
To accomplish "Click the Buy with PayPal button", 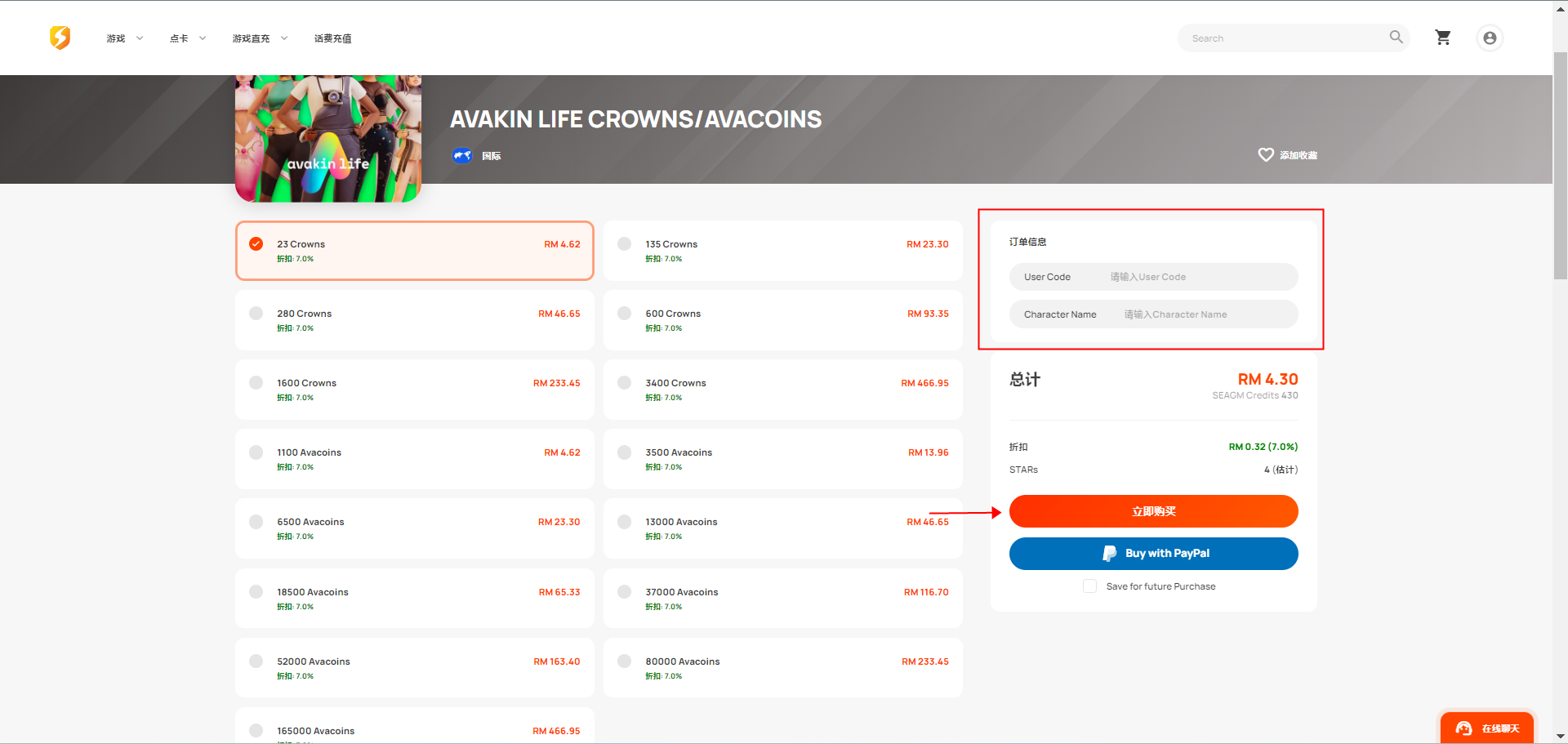I will 1153,554.
